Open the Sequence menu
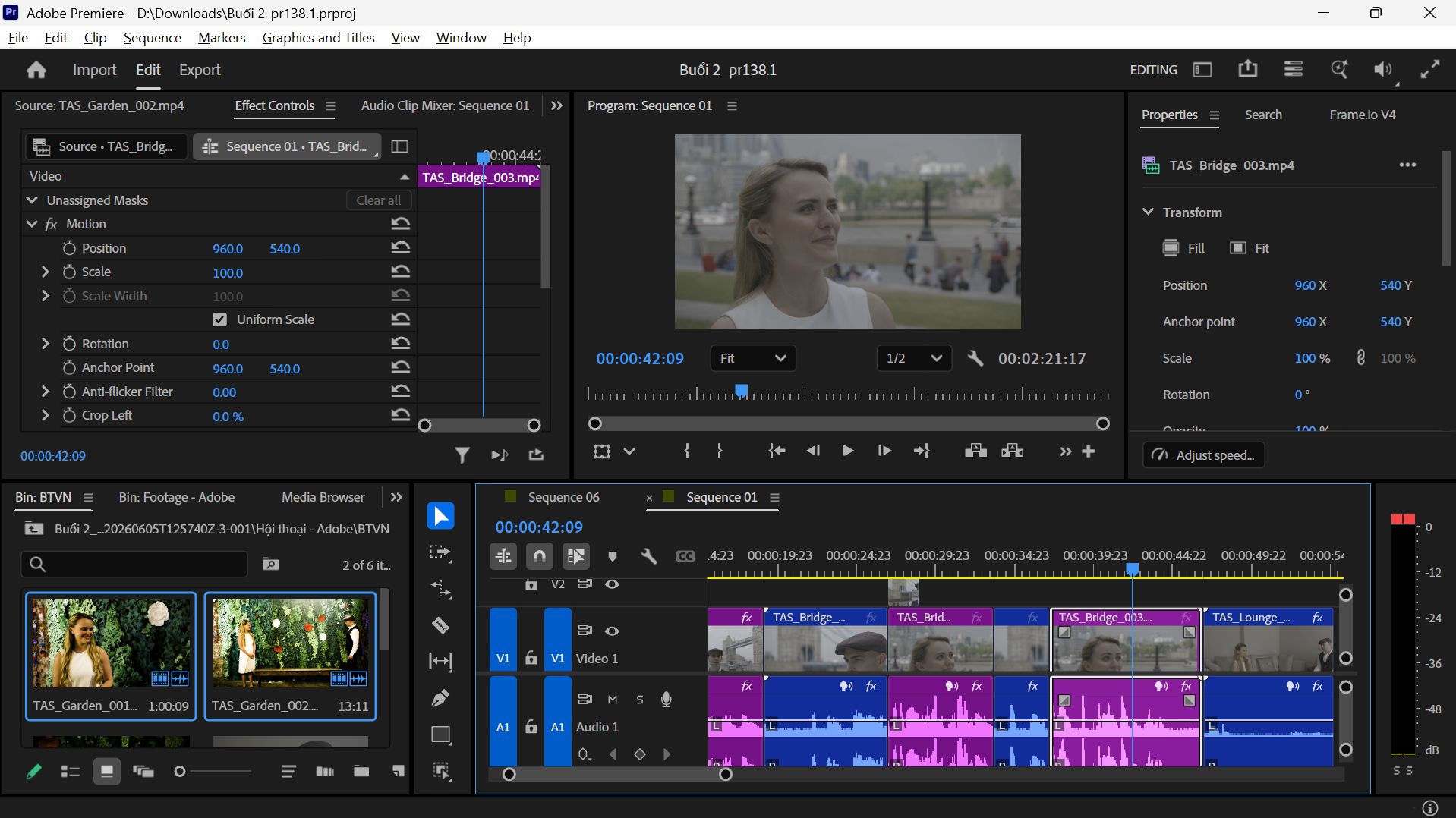The image size is (1456, 818). pyautogui.click(x=152, y=38)
